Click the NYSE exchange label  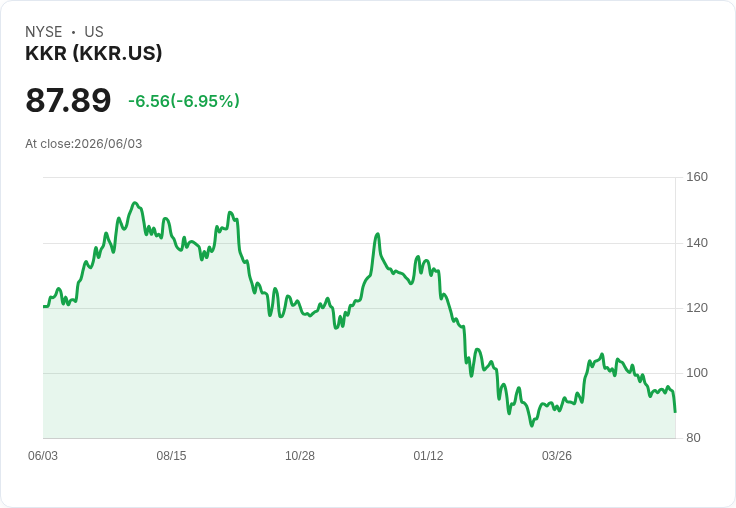tap(44, 32)
